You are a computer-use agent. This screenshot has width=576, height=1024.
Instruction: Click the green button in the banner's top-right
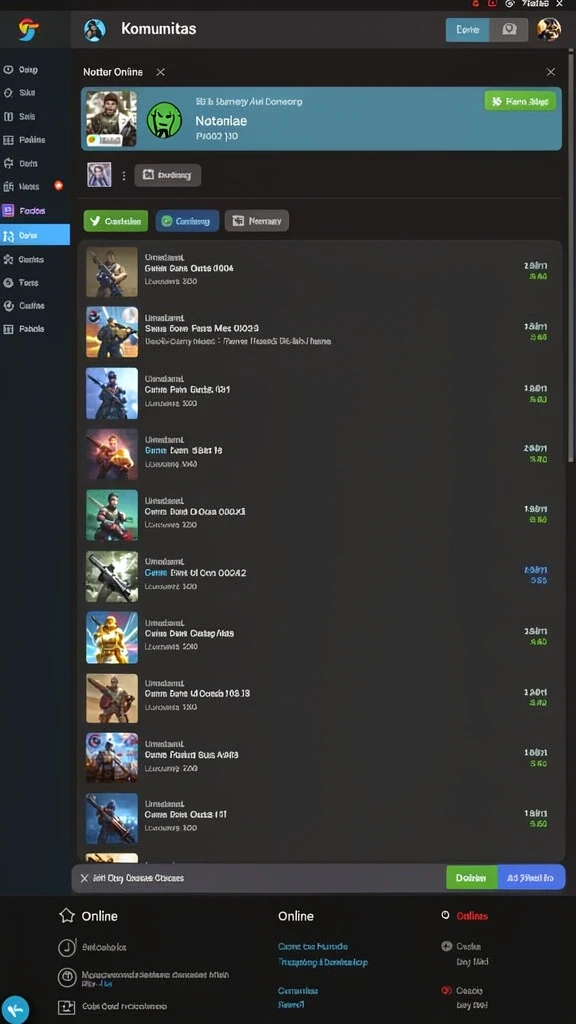[520, 101]
